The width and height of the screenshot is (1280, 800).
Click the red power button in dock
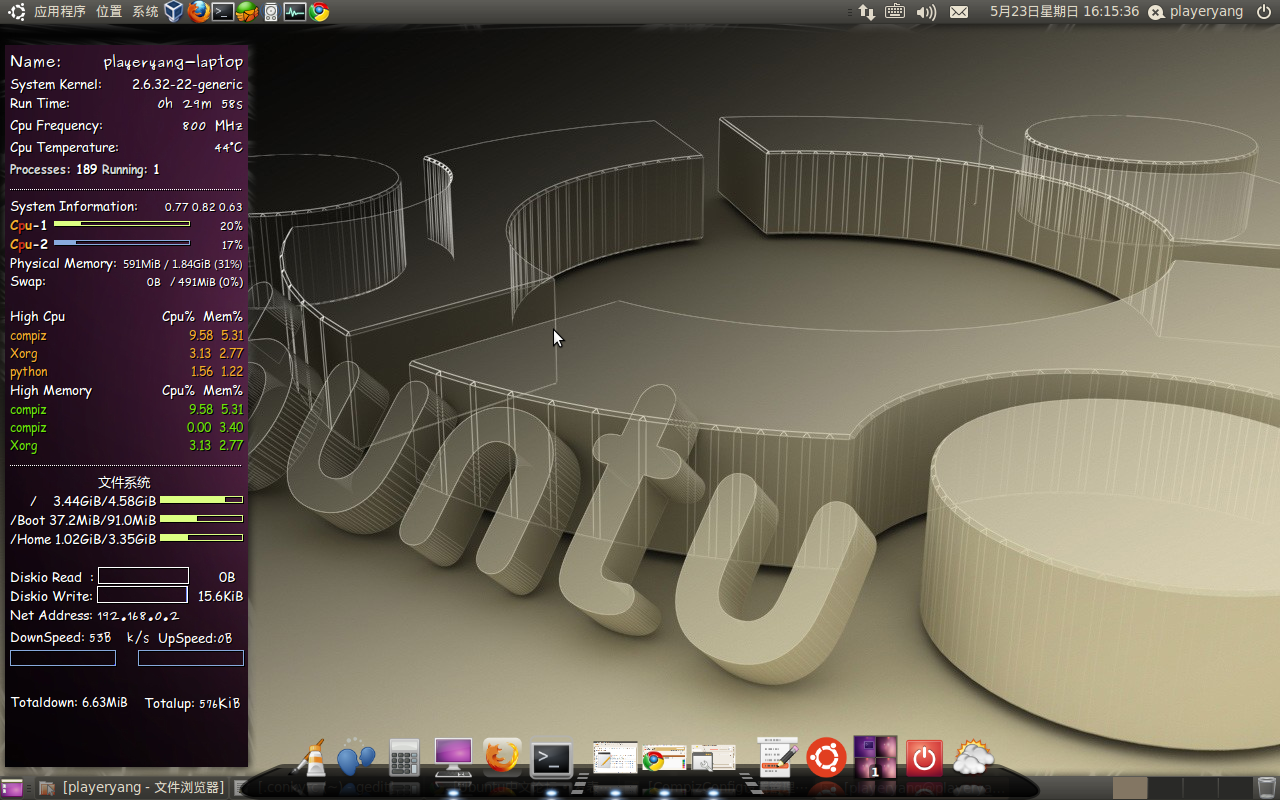coord(924,758)
